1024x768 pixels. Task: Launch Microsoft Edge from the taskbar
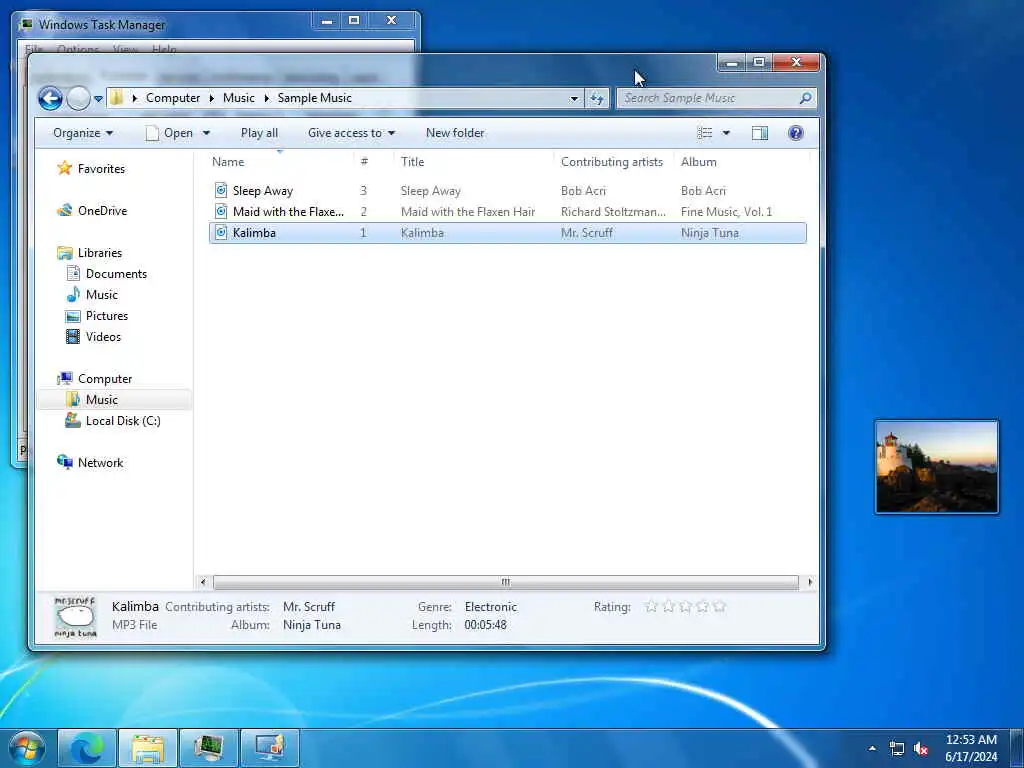pyautogui.click(x=87, y=748)
